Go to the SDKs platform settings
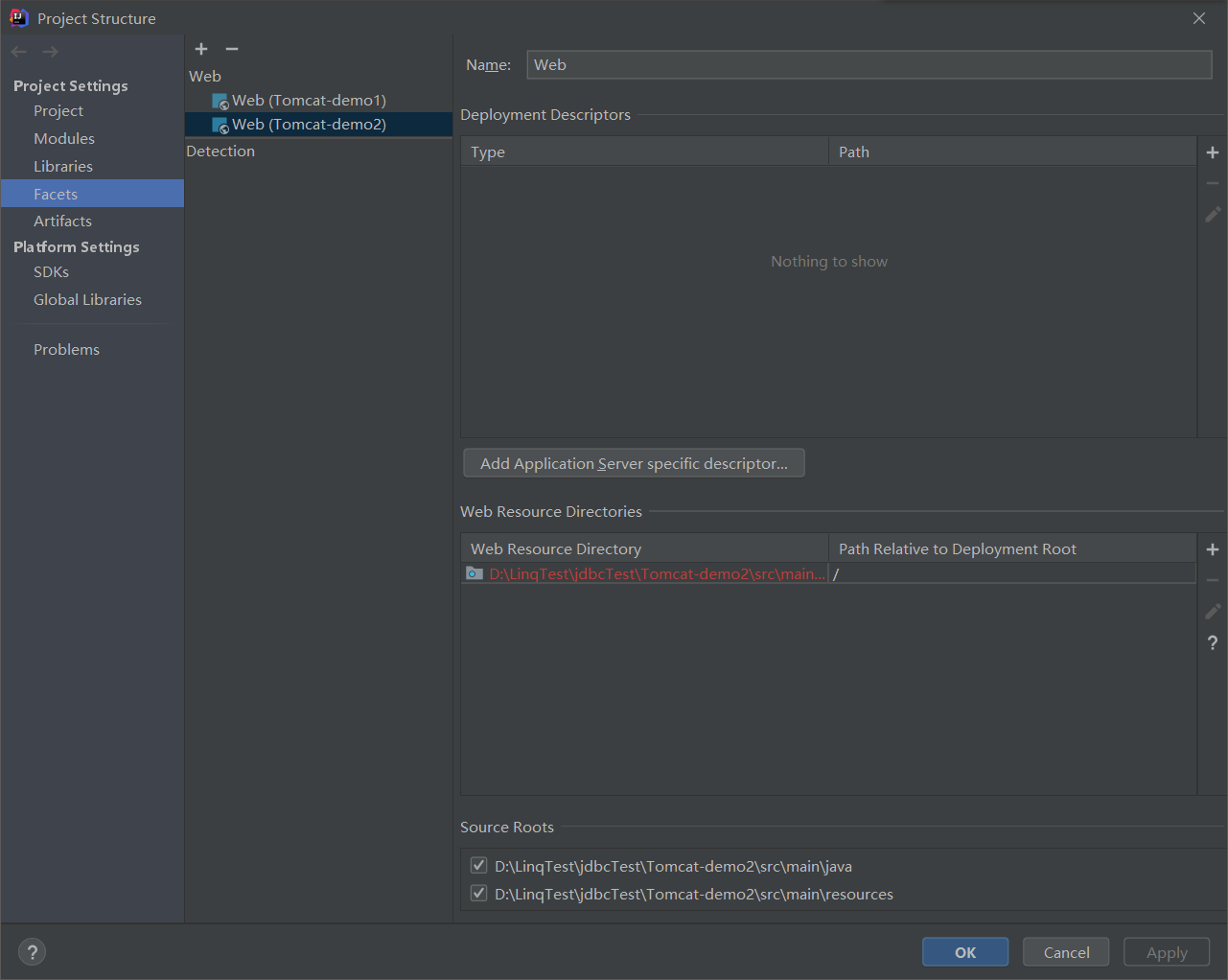1228x980 pixels. [x=51, y=272]
